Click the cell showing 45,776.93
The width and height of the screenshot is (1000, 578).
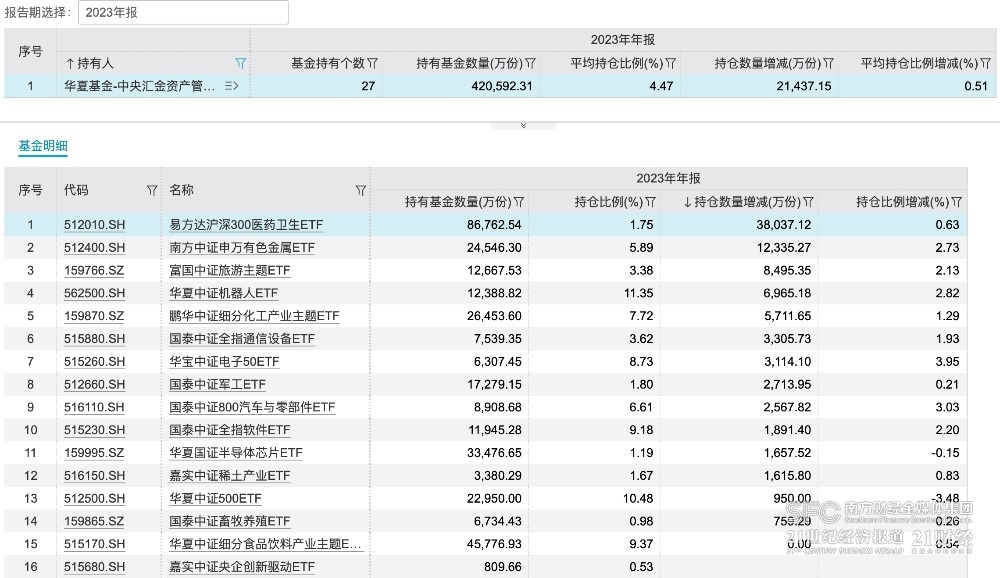tap(494, 544)
